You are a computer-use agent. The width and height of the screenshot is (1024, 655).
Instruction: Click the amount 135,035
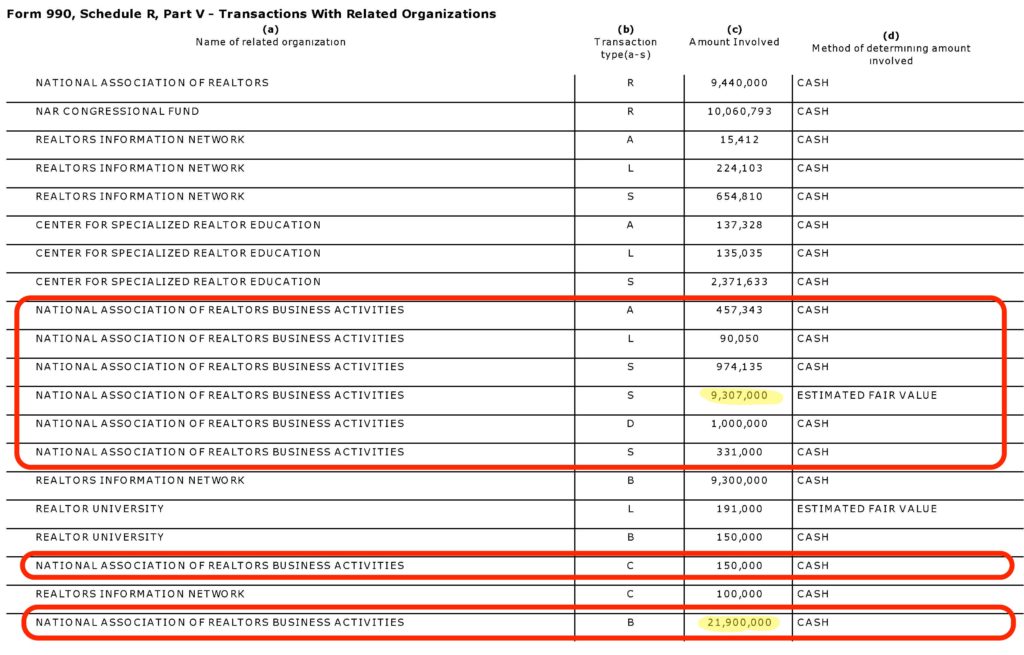coord(739,253)
